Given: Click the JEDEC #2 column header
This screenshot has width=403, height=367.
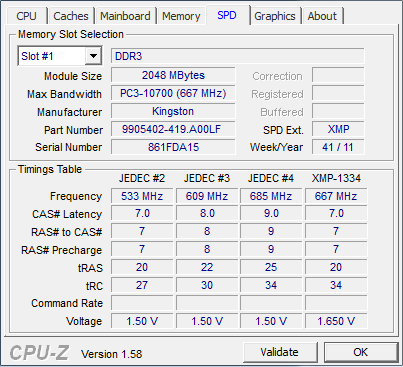Looking at the screenshot, I should point(142,178).
